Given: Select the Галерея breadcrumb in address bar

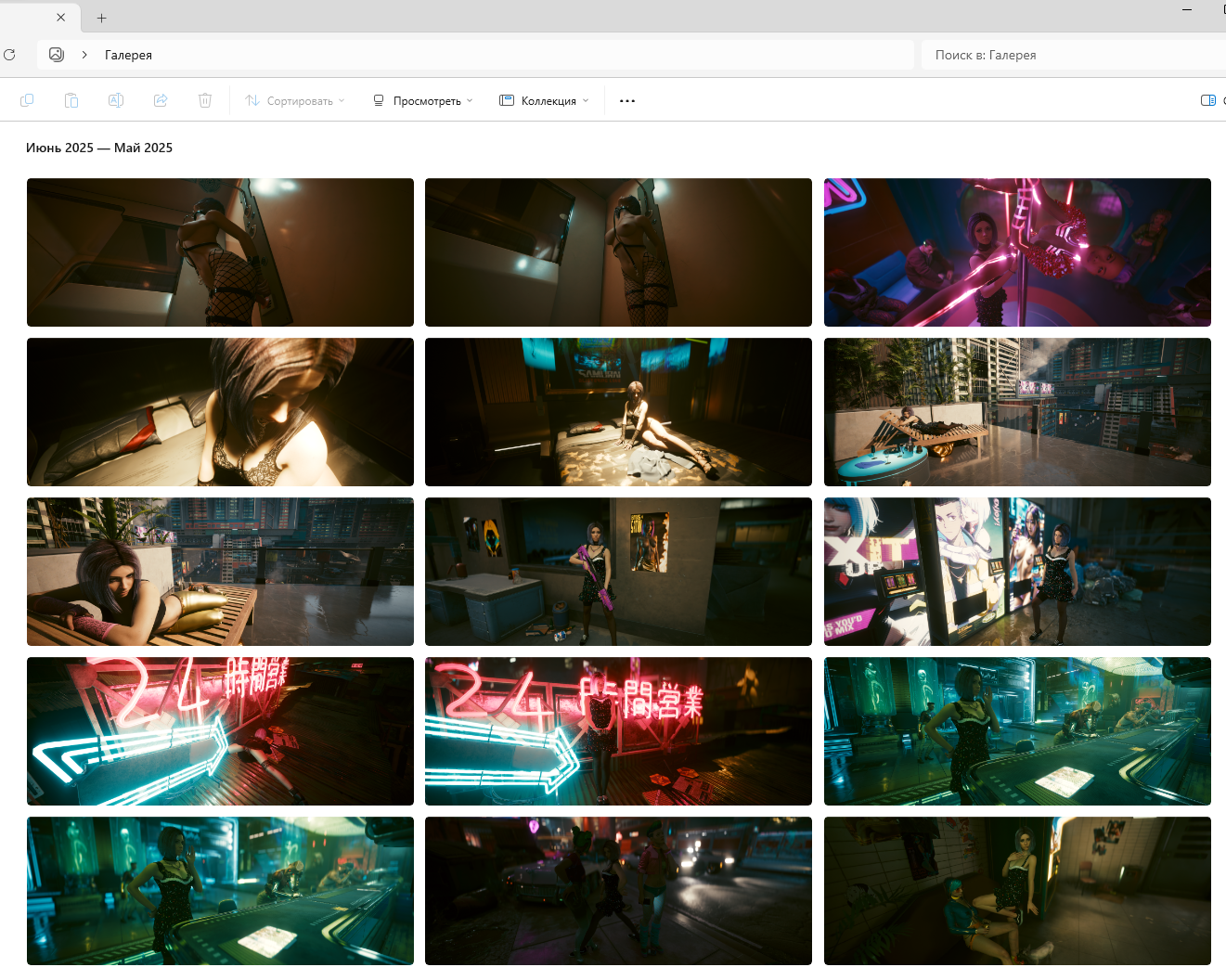Looking at the screenshot, I should click(128, 55).
